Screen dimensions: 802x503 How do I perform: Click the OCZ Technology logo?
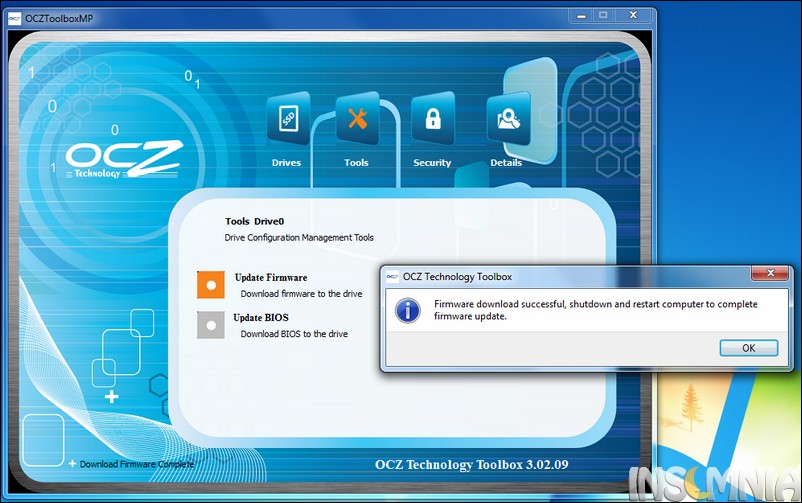pos(124,160)
